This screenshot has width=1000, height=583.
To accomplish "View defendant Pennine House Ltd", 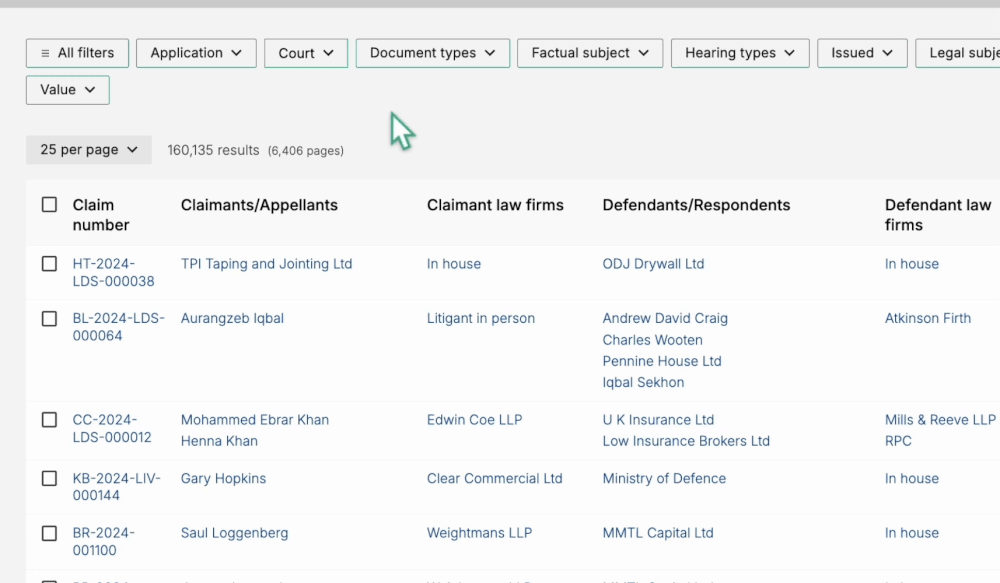I will pyautogui.click(x=662, y=361).
